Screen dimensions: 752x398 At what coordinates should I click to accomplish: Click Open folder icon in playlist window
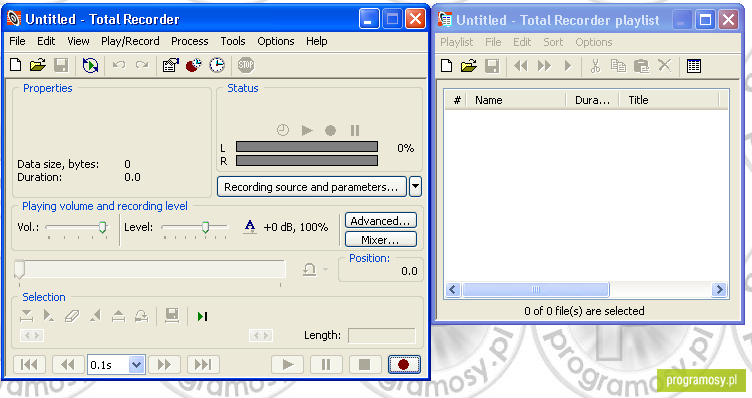469,66
